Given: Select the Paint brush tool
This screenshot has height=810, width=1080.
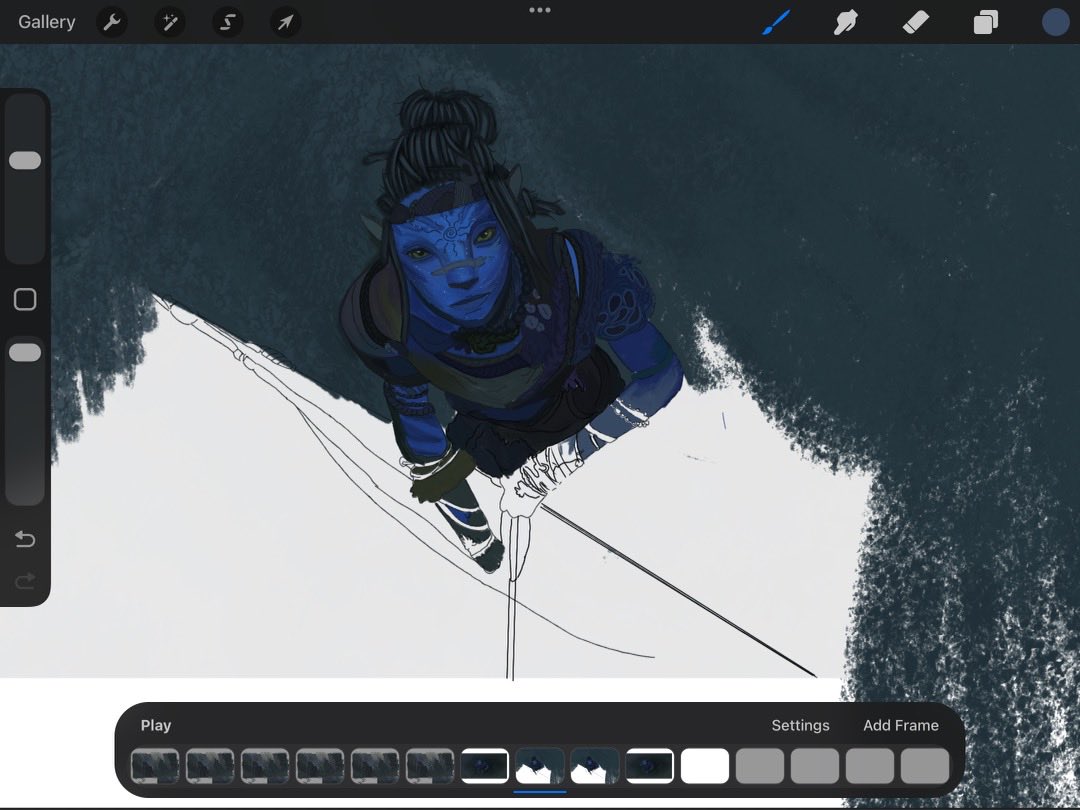Looking at the screenshot, I should coord(776,22).
